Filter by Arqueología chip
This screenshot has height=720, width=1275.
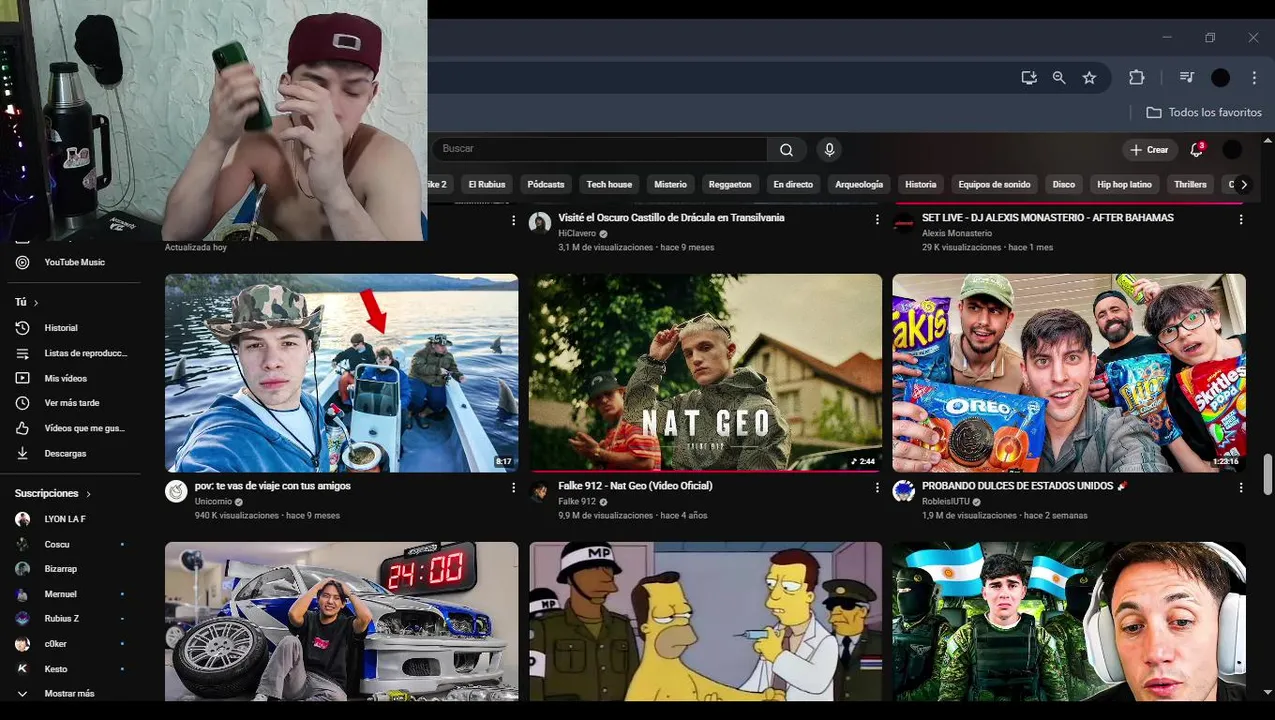click(859, 184)
